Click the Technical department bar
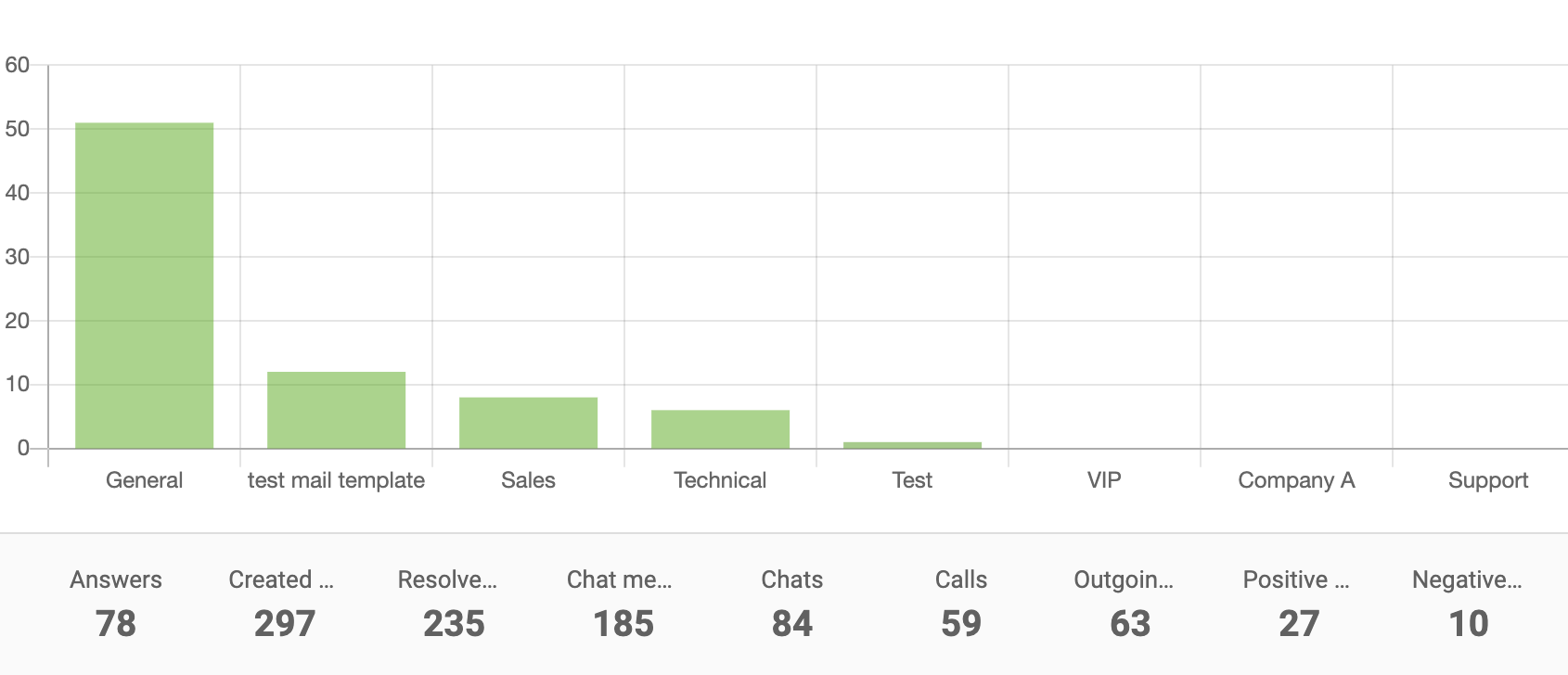This screenshot has width=1568, height=675. (720, 429)
